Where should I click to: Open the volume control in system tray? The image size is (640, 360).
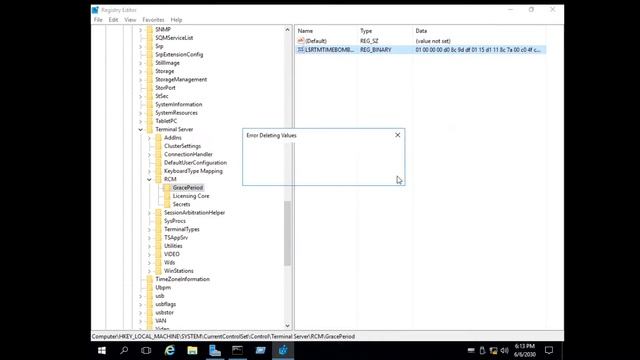click(x=504, y=350)
